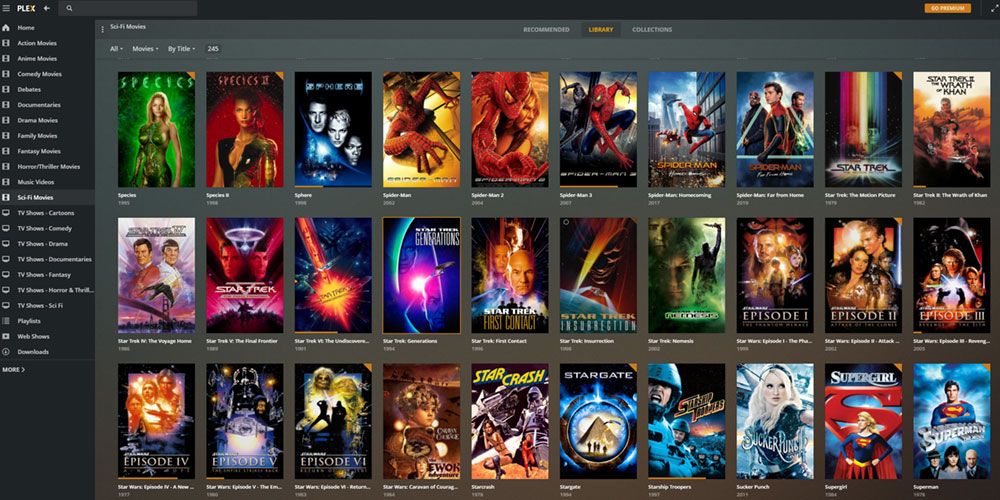Click the Sci-Fi Movies film icon
The height and width of the screenshot is (500, 1000).
point(6,198)
